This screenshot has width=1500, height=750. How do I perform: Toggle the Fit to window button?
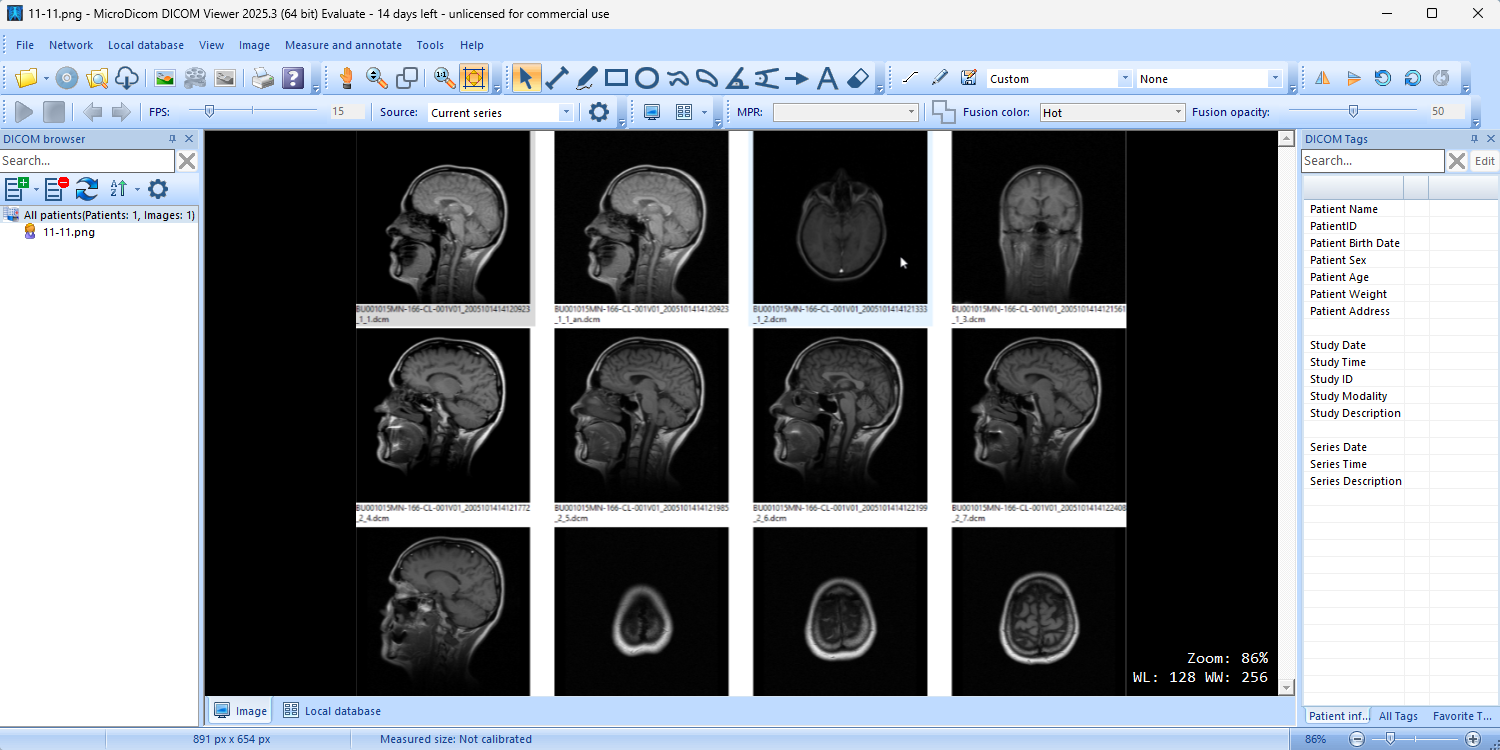tap(473, 78)
